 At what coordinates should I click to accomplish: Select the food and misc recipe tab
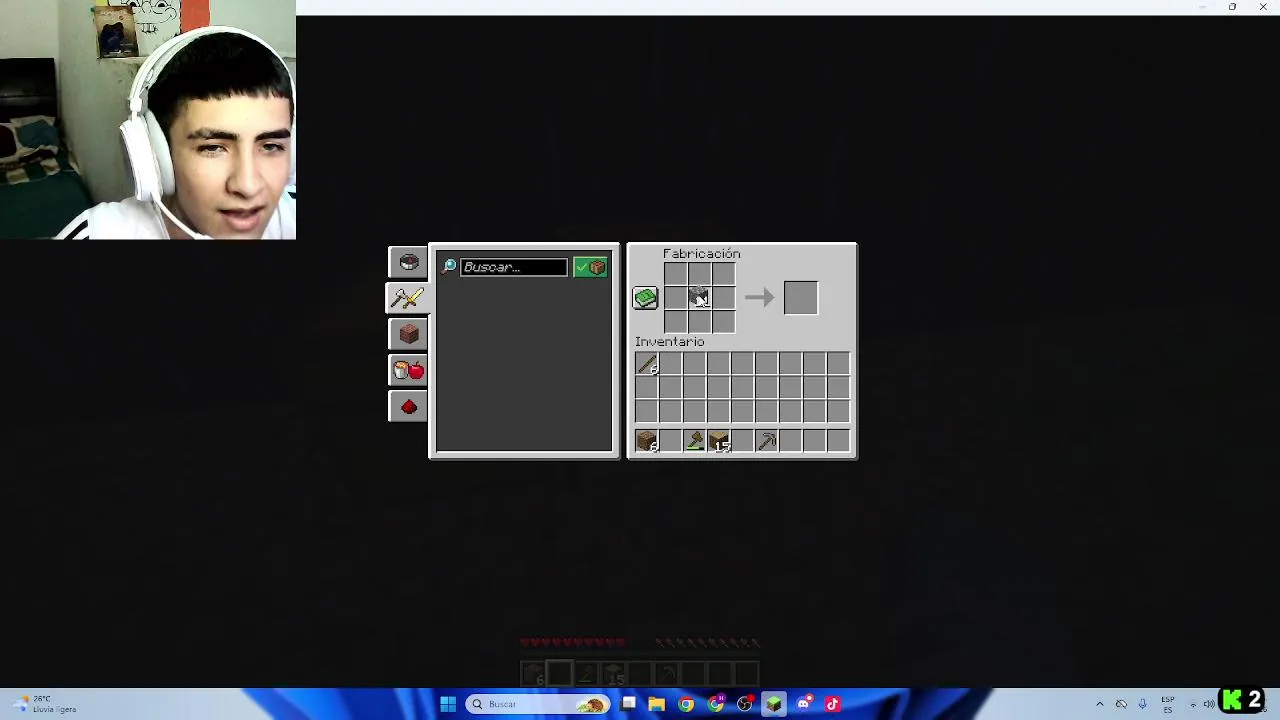coord(408,370)
